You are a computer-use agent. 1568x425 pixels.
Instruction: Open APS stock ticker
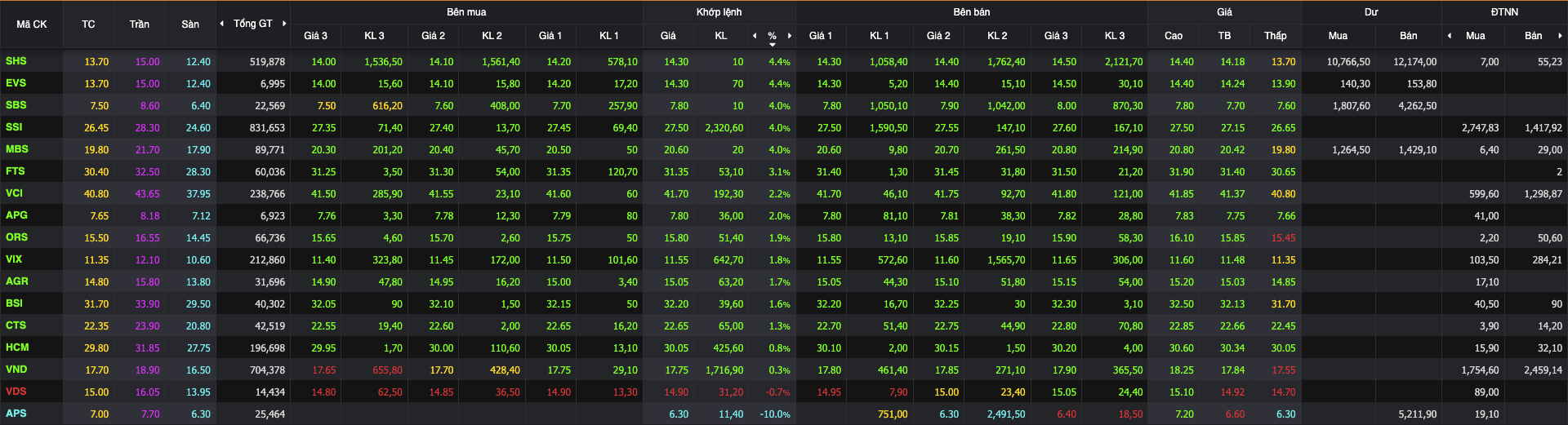(x=16, y=414)
